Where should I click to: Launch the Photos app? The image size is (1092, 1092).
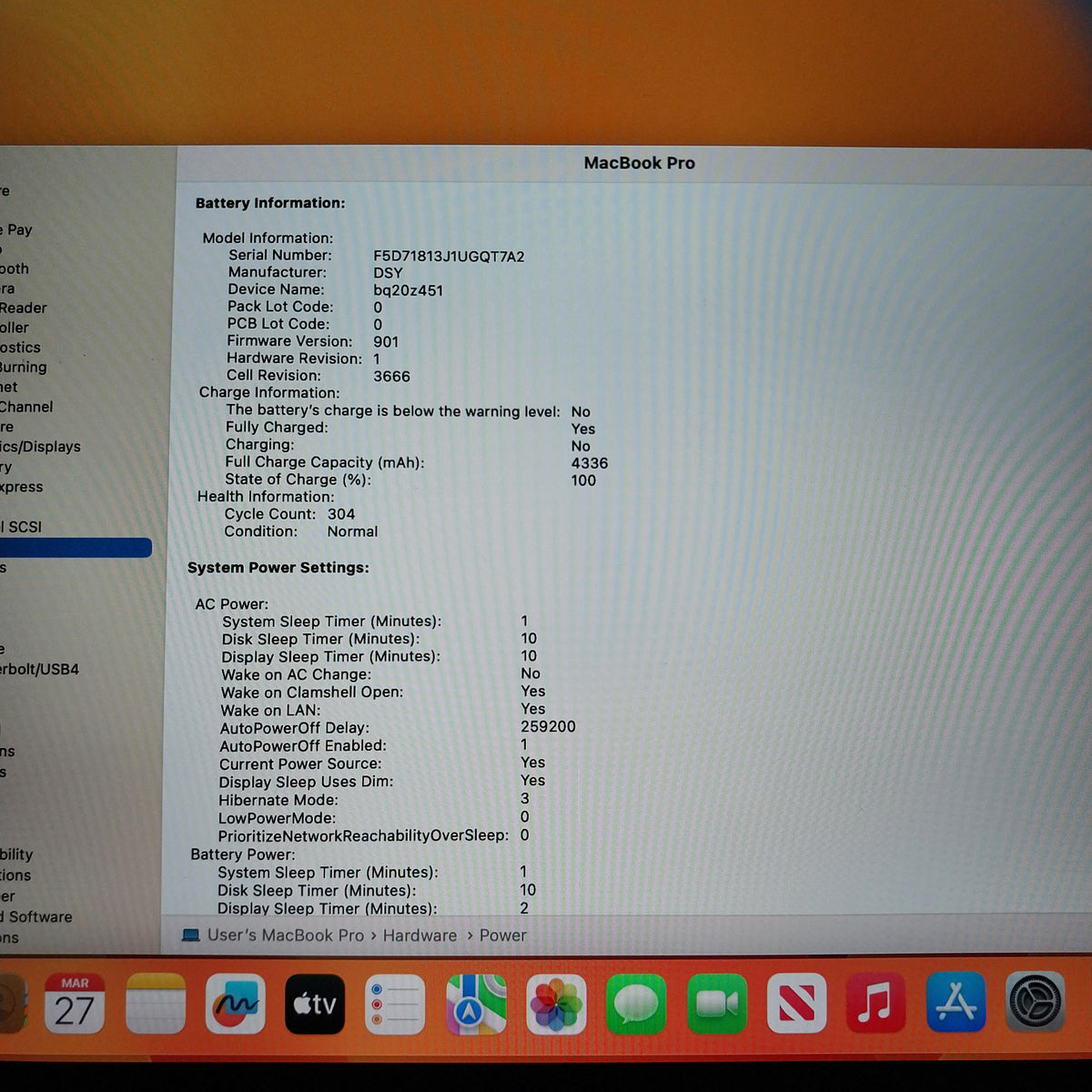(556, 1004)
